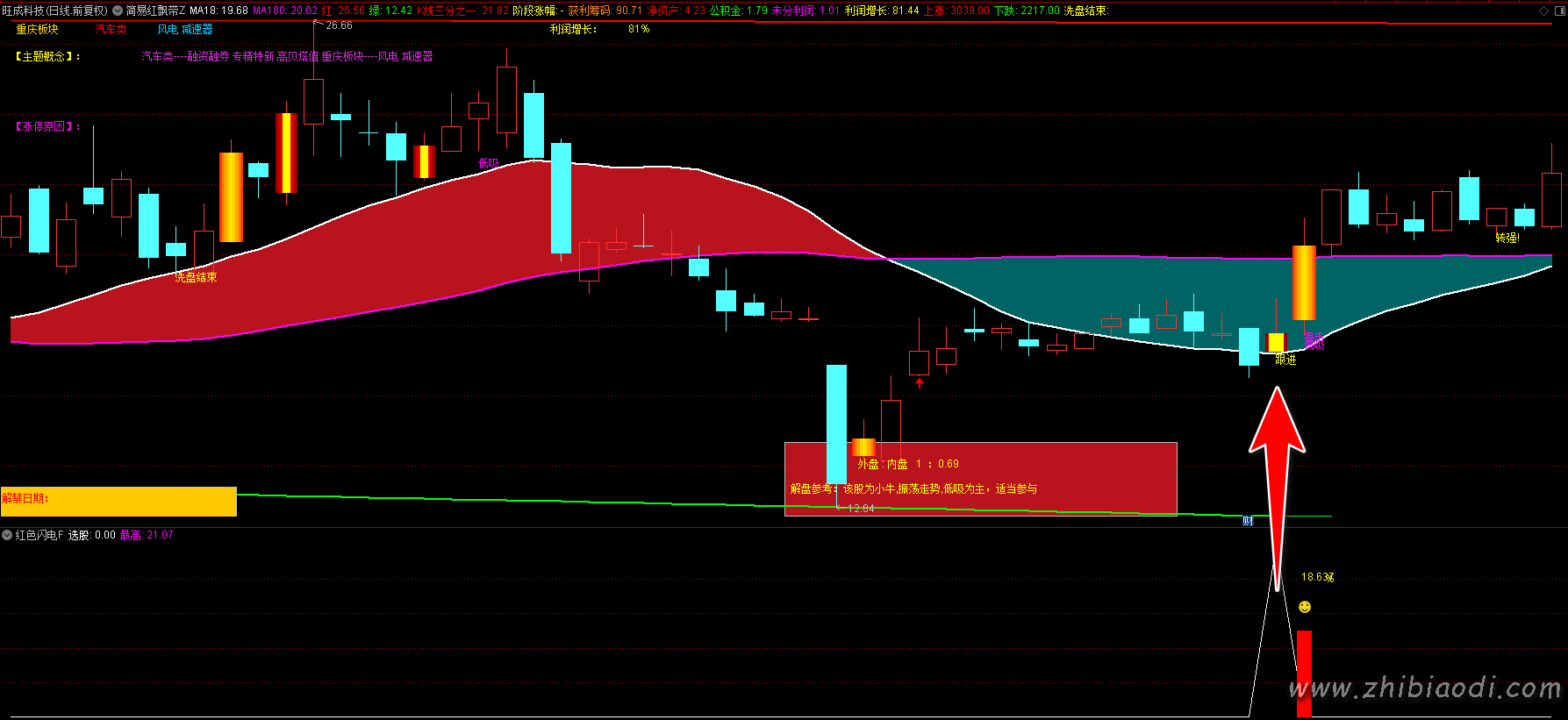Expand the 红色闪电F indicator dropdown

(7, 535)
